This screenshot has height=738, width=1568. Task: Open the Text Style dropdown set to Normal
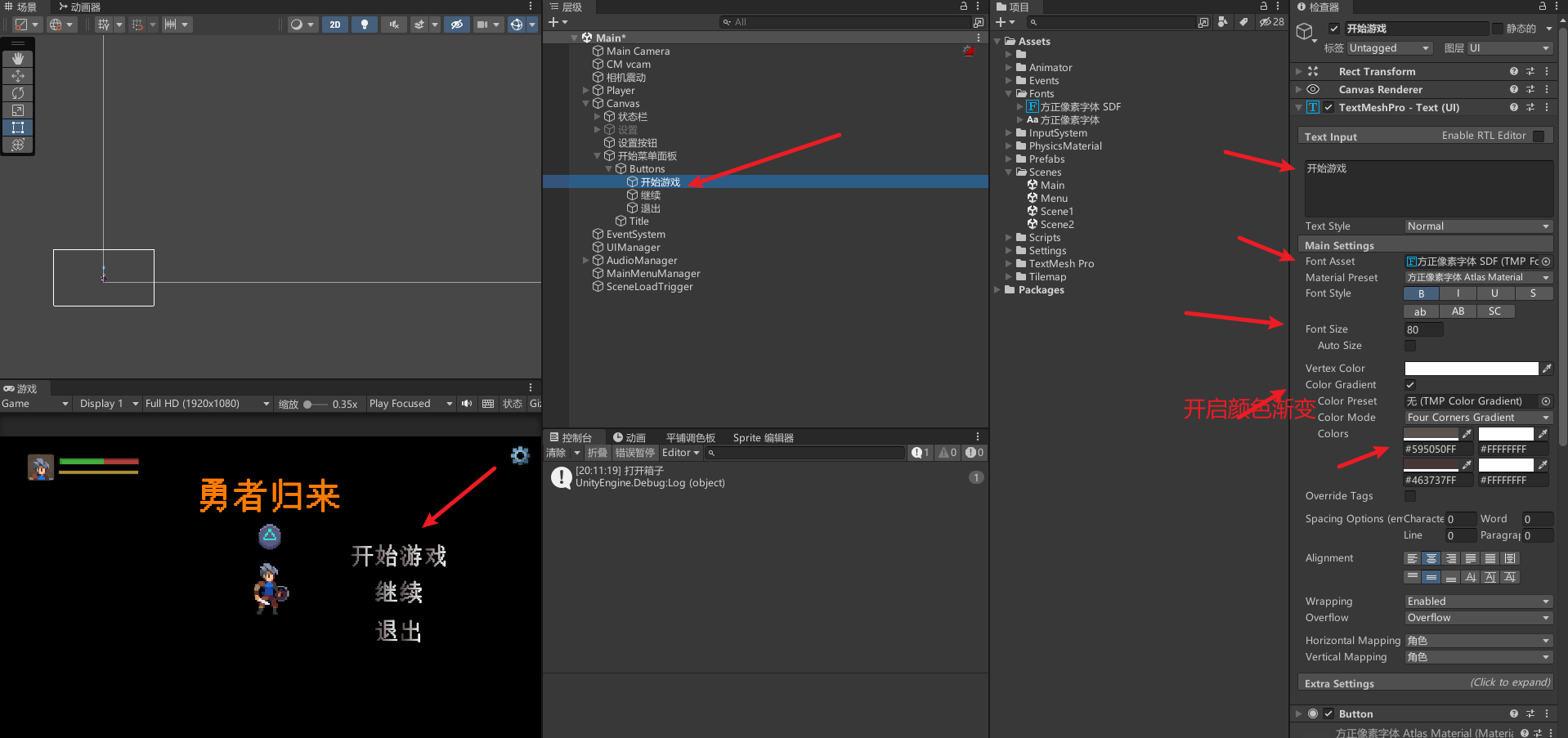(x=1476, y=226)
